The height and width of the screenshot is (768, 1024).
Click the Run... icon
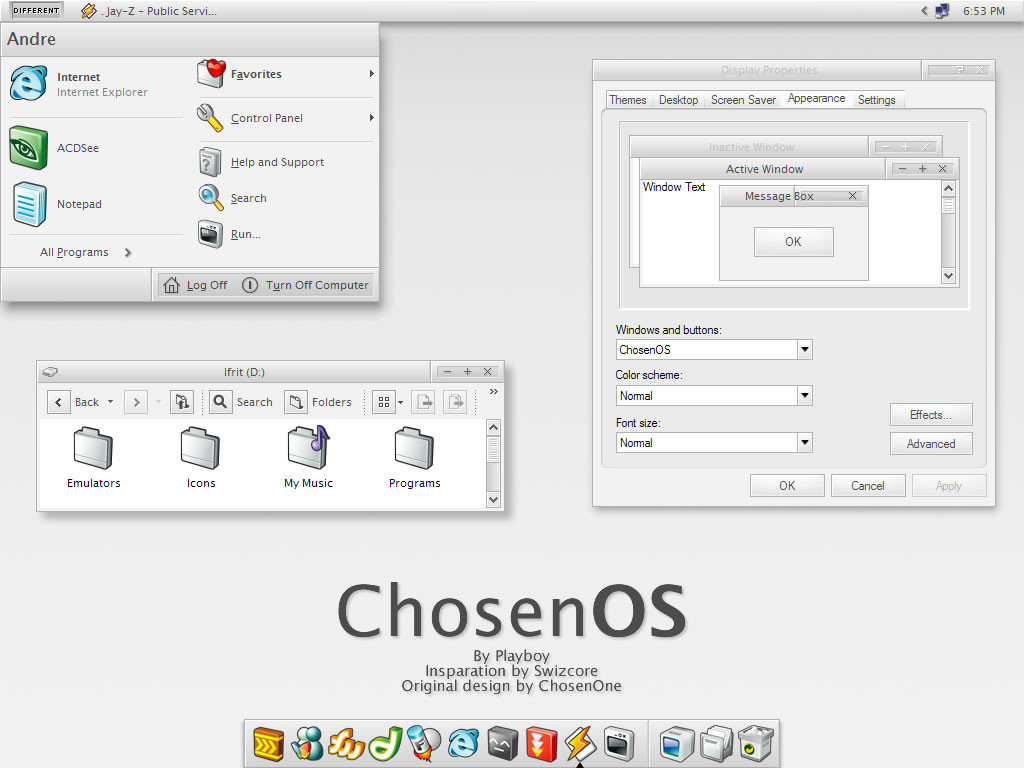click(210, 234)
